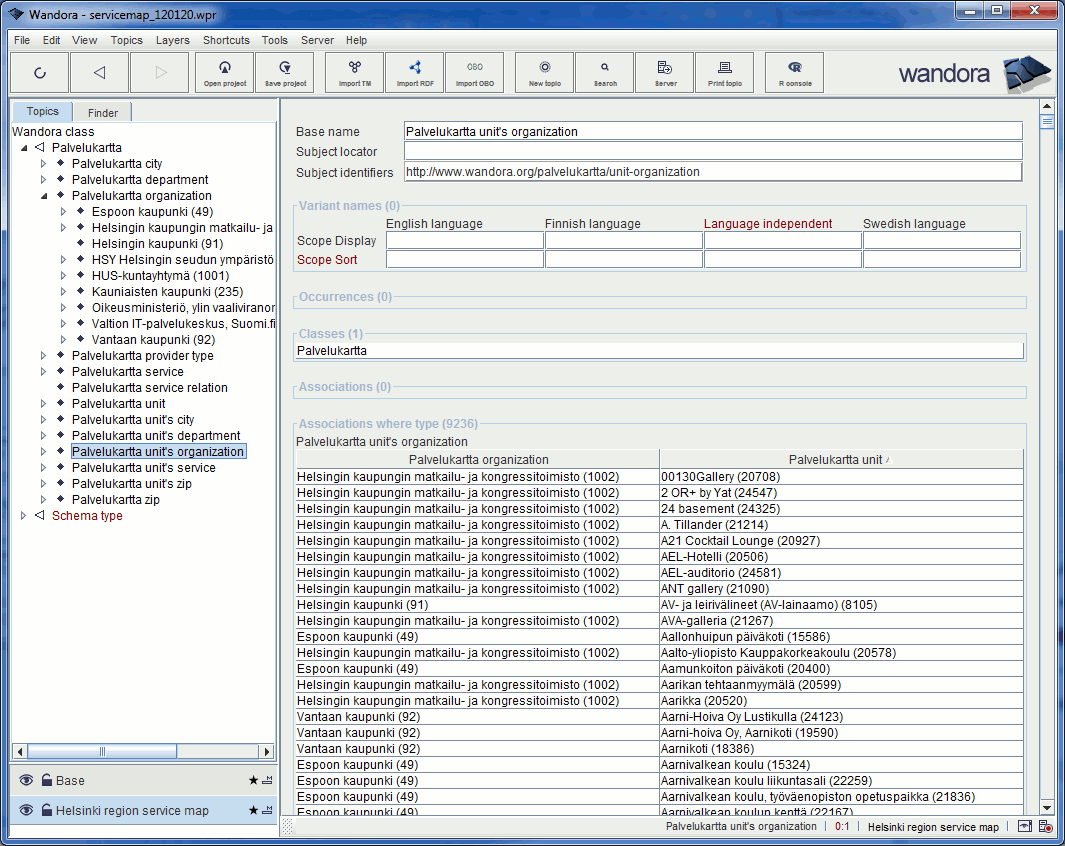
Task: Save the project with the Save project icon
Action: pyautogui.click(x=284, y=71)
